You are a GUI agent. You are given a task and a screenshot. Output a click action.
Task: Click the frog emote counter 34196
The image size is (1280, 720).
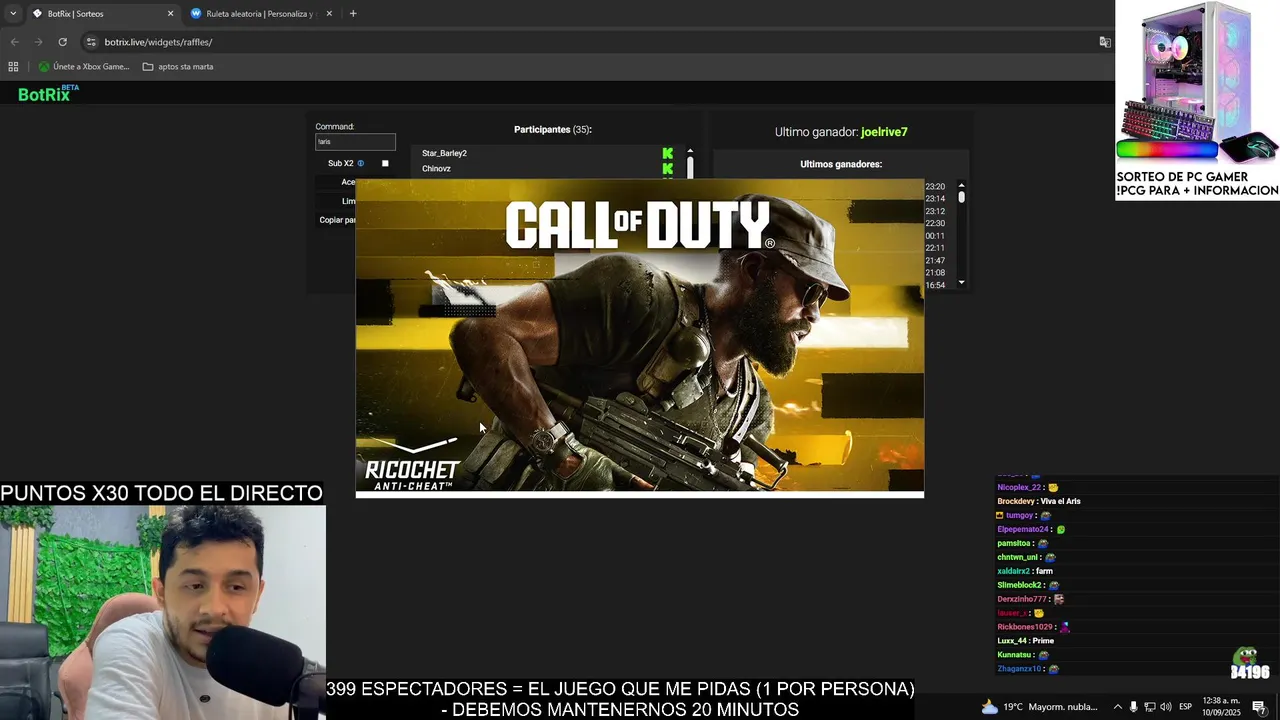click(1249, 665)
